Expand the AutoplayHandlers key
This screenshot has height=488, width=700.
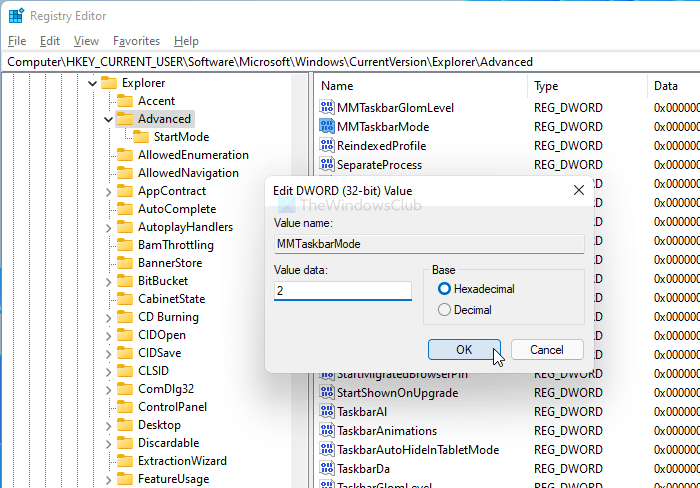[108, 228]
